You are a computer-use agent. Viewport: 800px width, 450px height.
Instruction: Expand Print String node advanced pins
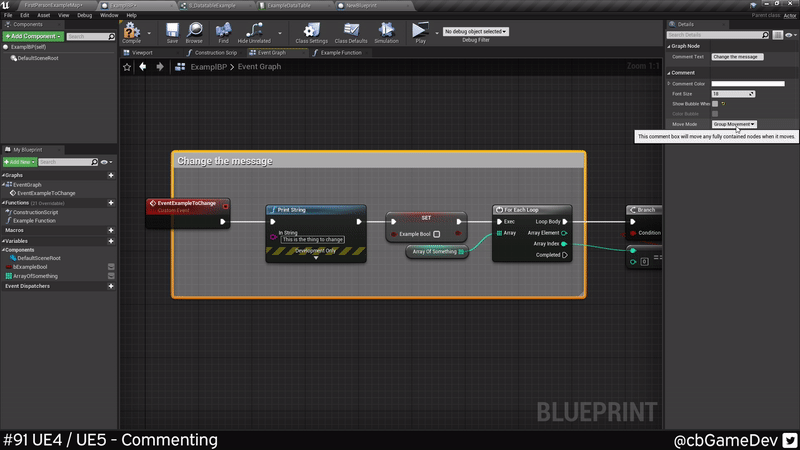[316, 258]
